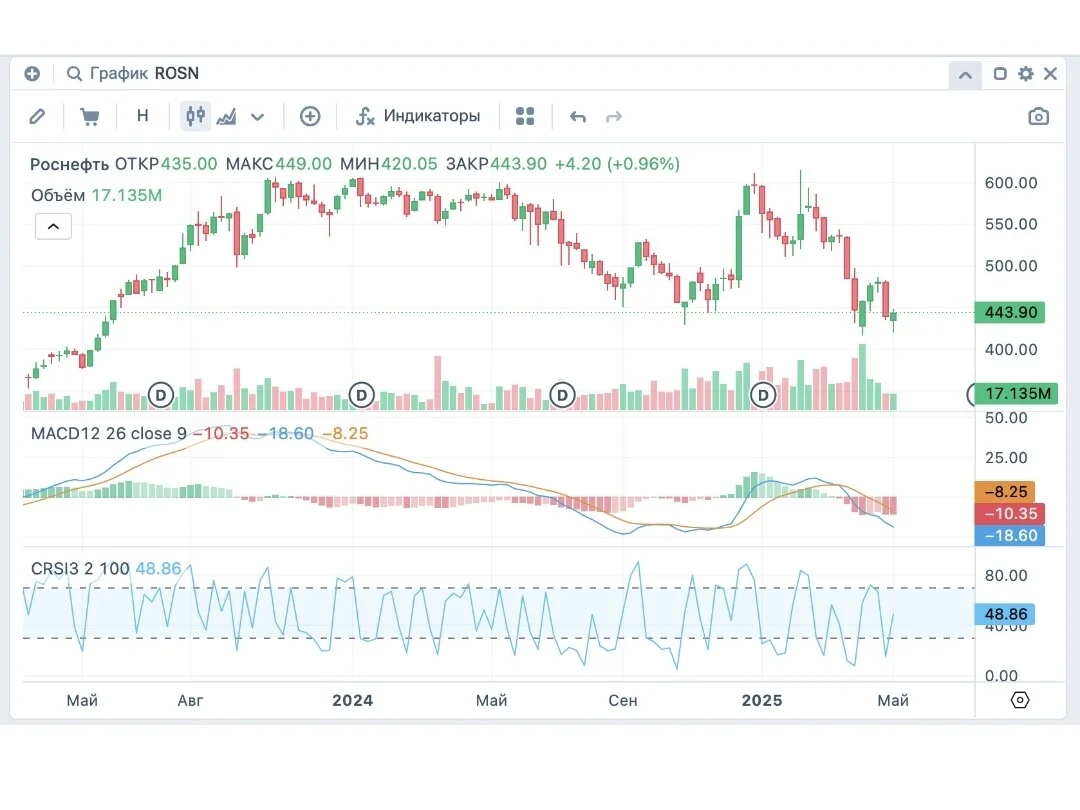Collapse the panel with the top-right chevron
Screen dimensions: 1080x810
(965, 74)
